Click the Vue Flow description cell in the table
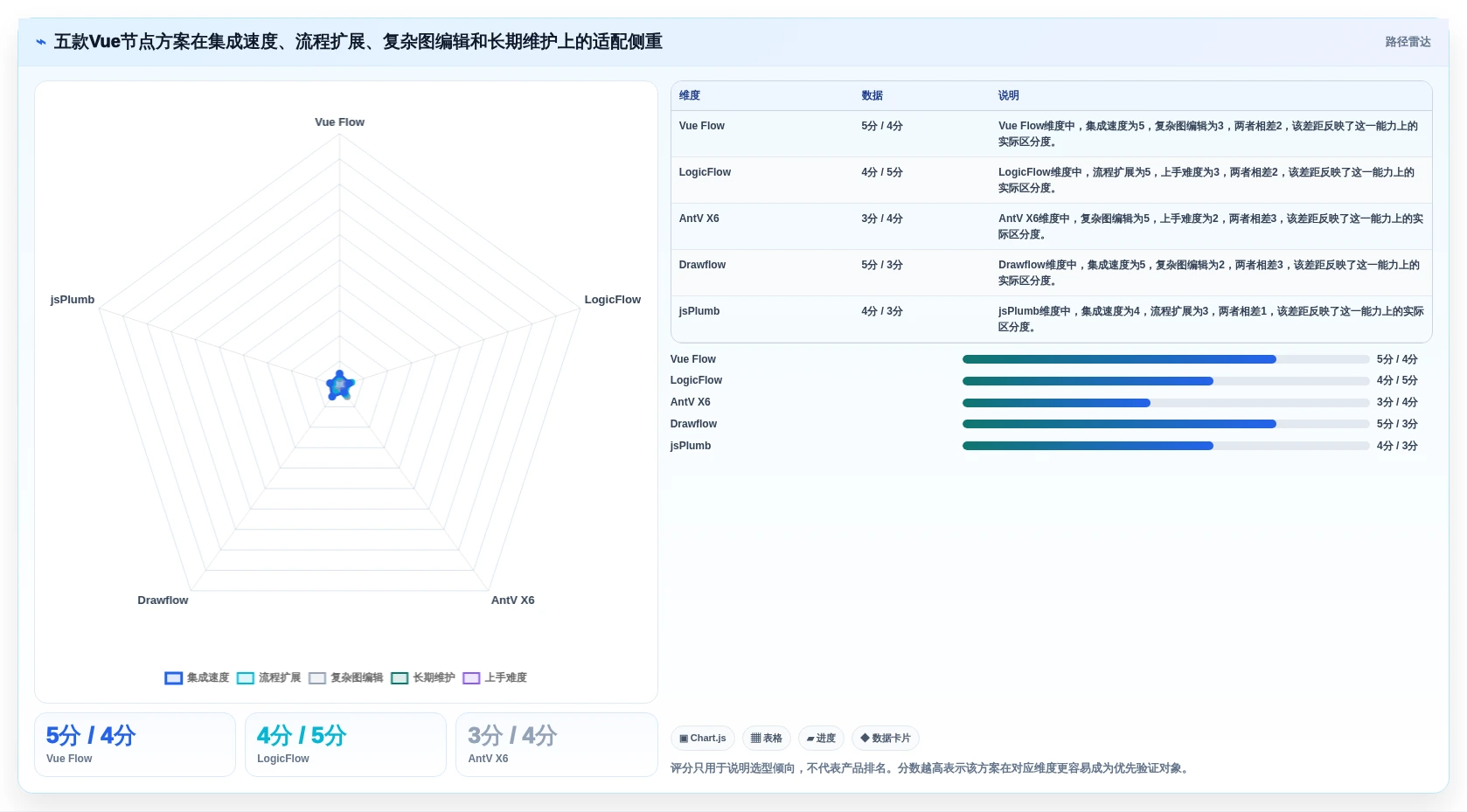 (x=1211, y=134)
